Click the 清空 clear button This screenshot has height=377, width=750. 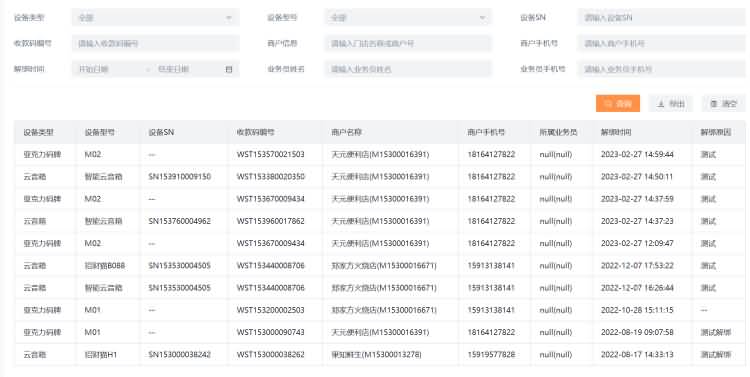pyautogui.click(x=723, y=103)
